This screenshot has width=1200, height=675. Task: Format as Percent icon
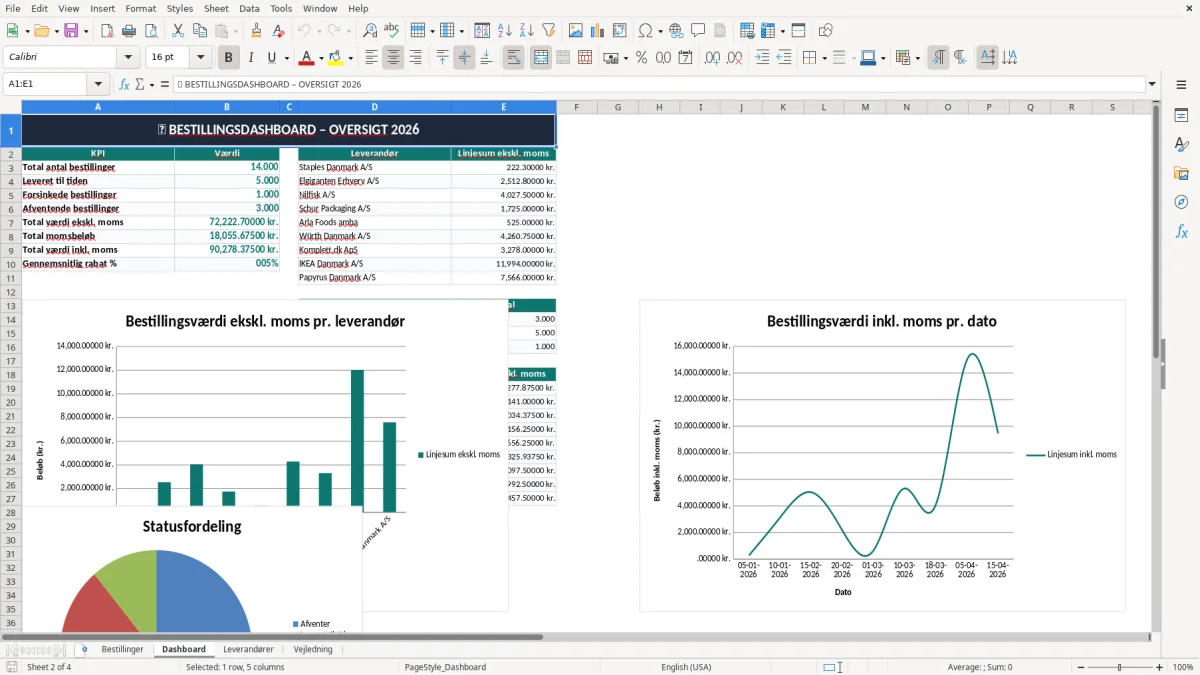tap(641, 58)
